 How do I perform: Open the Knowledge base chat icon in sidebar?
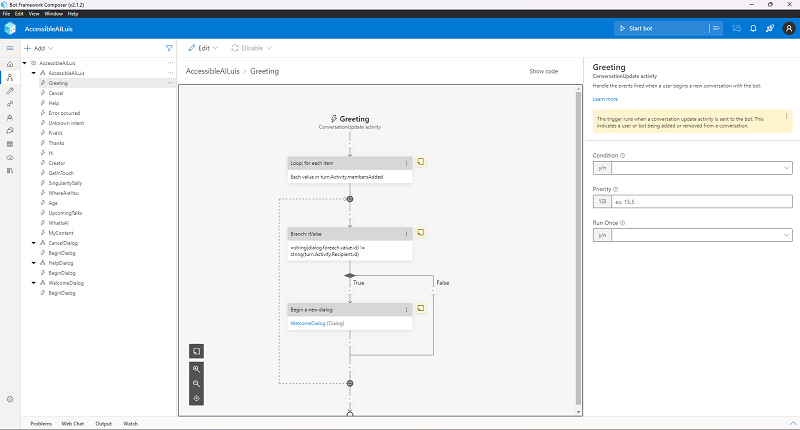coord(10,131)
